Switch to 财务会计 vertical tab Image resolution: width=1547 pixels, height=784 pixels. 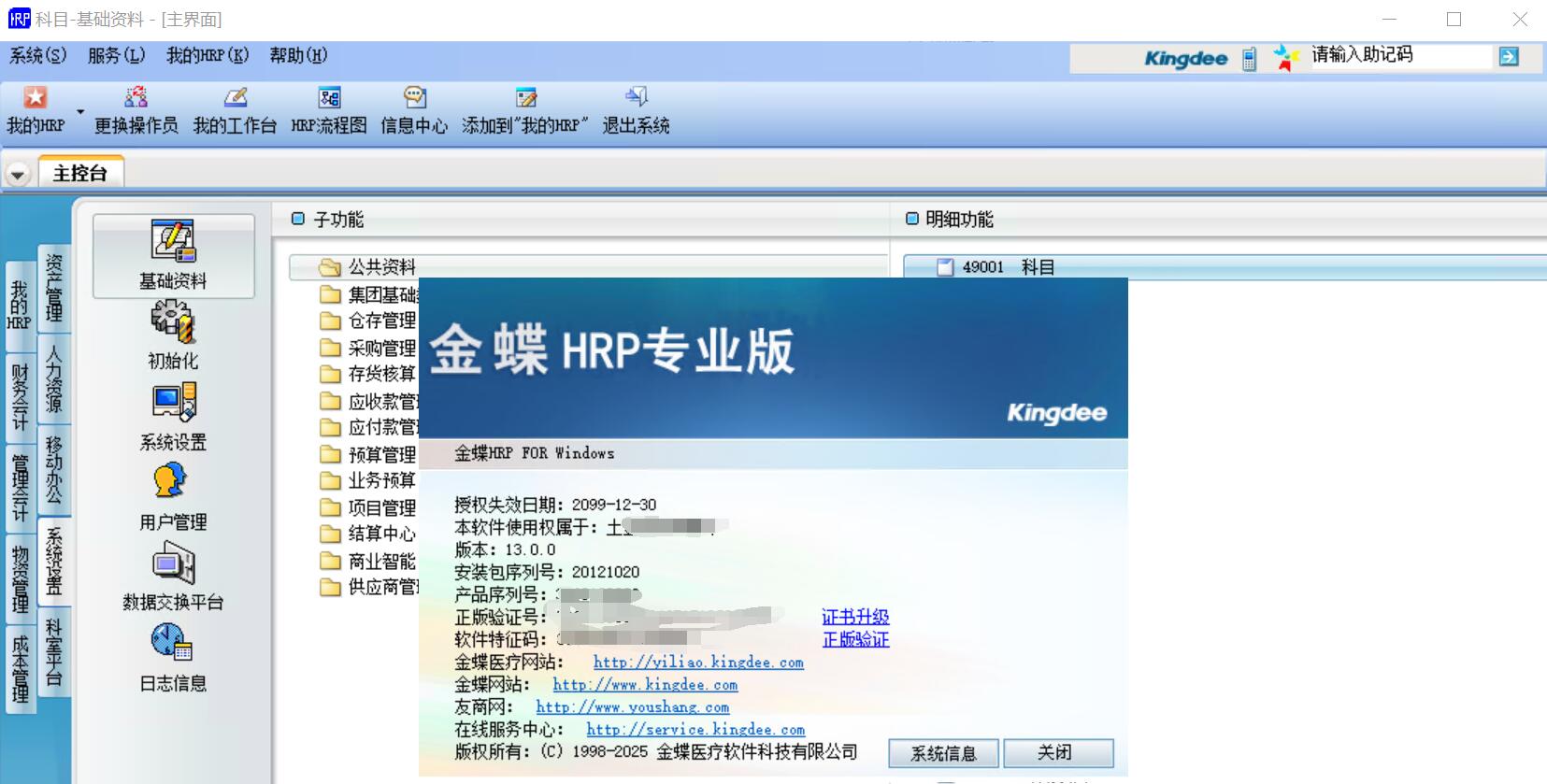20,397
